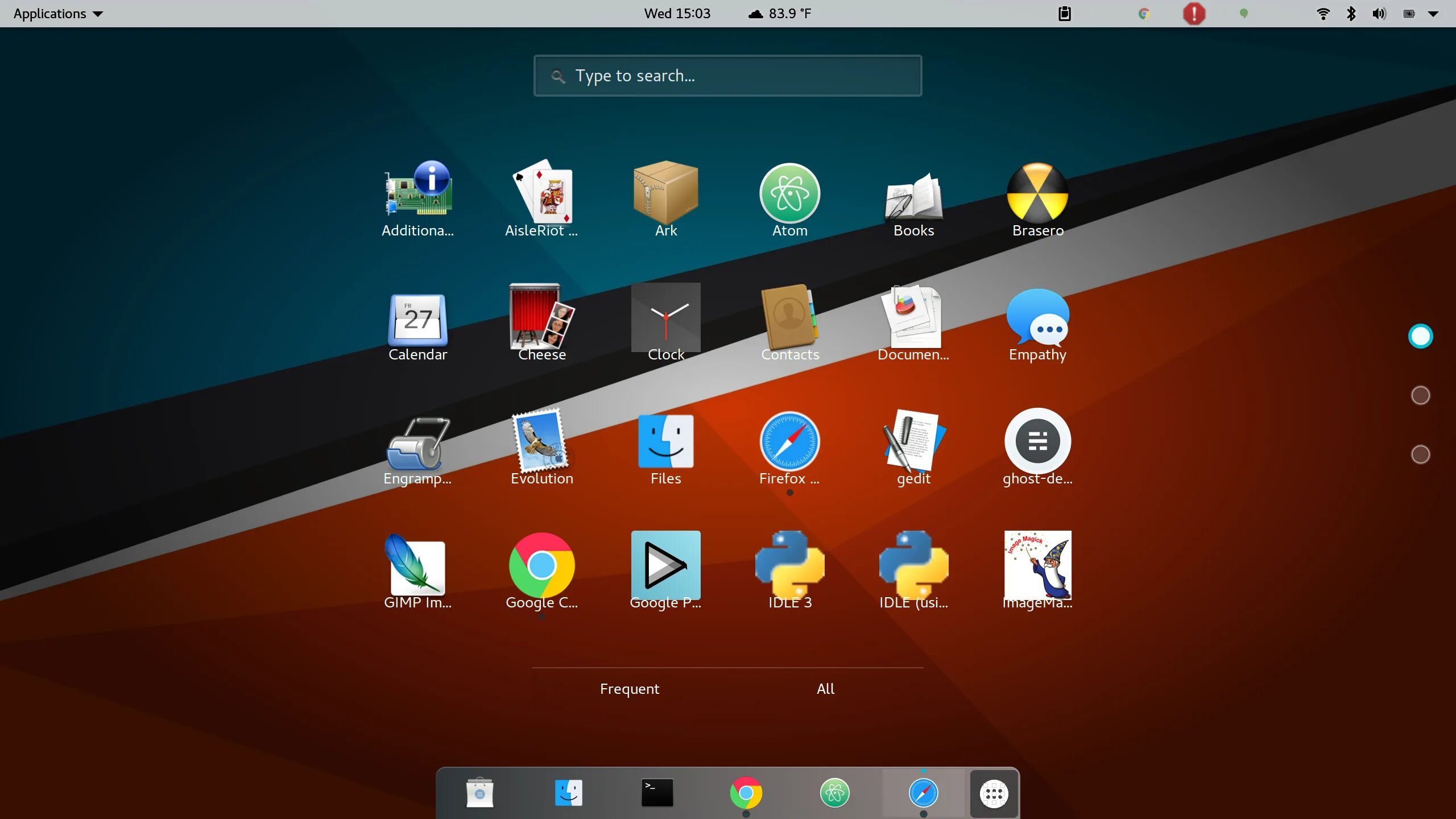This screenshot has width=1456, height=819.
Task: Open the Brasero disc burner icon
Action: click(x=1037, y=195)
